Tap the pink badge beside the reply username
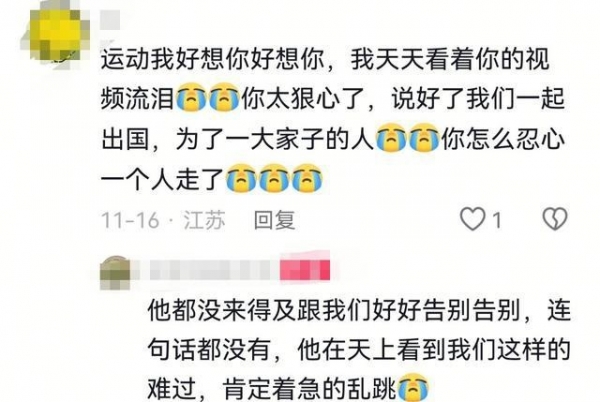 tap(305, 267)
